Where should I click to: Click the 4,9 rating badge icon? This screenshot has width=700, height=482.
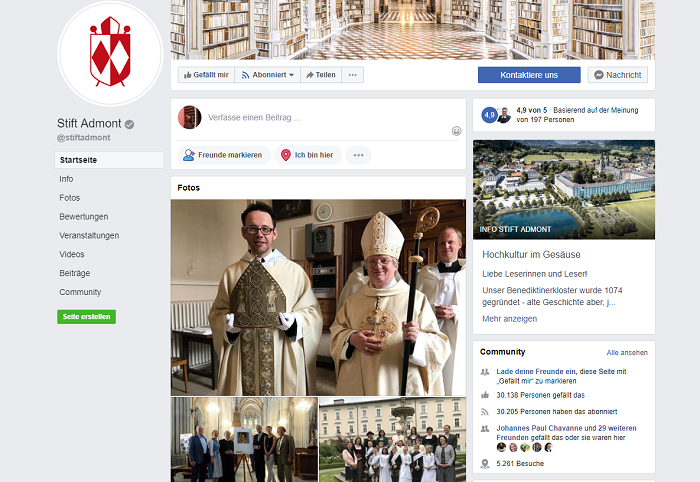490,115
